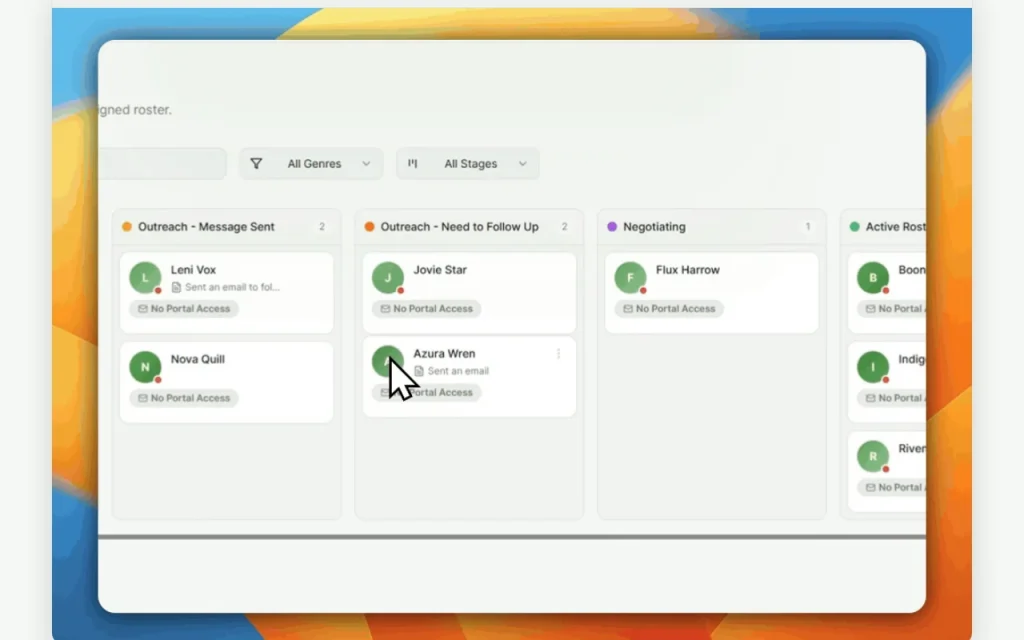This screenshot has height=640, width=1024.
Task: Click the "Sent an email" note under Azura Wren
Action: [x=451, y=371]
